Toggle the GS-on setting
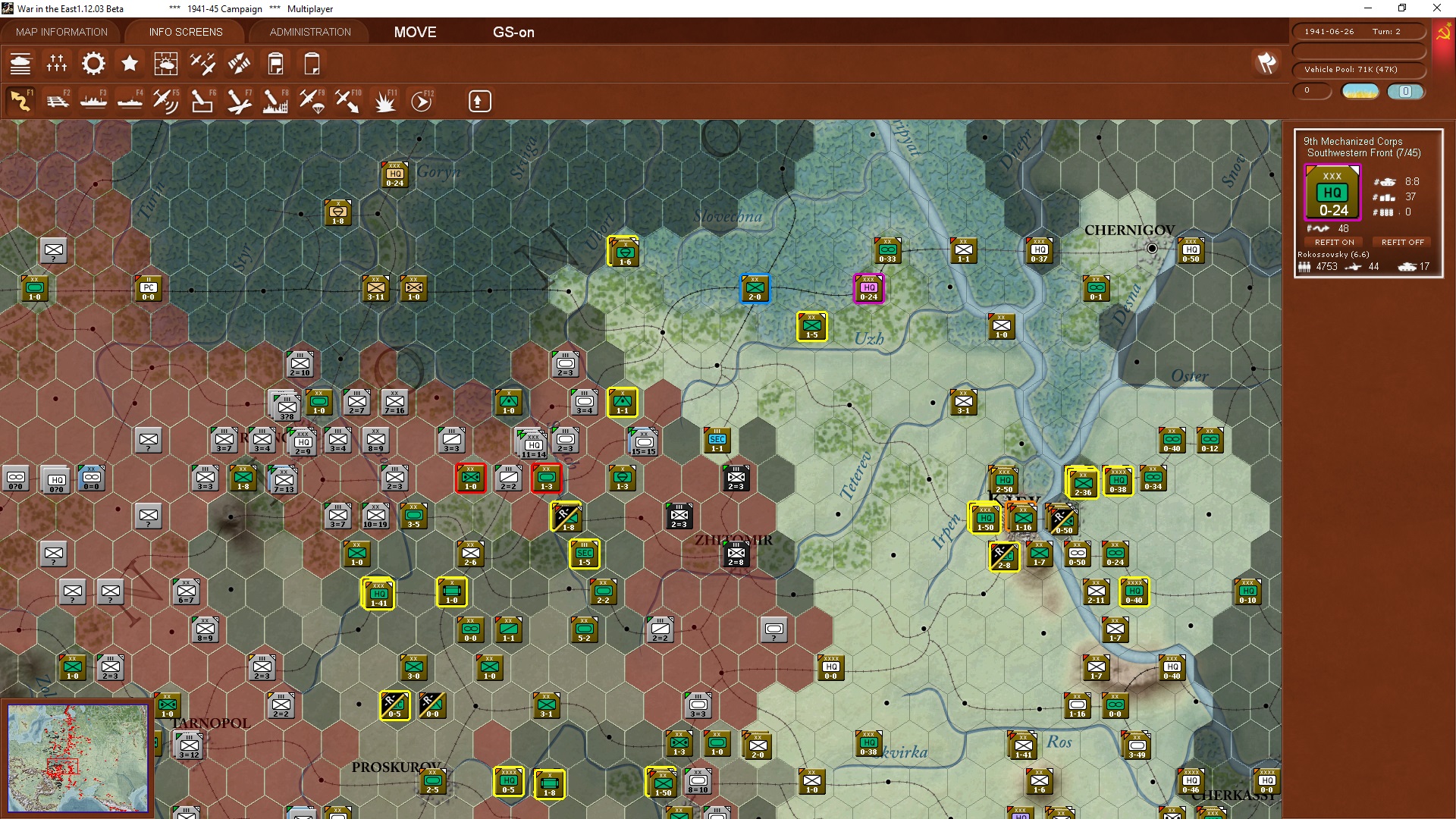 pyautogui.click(x=514, y=33)
